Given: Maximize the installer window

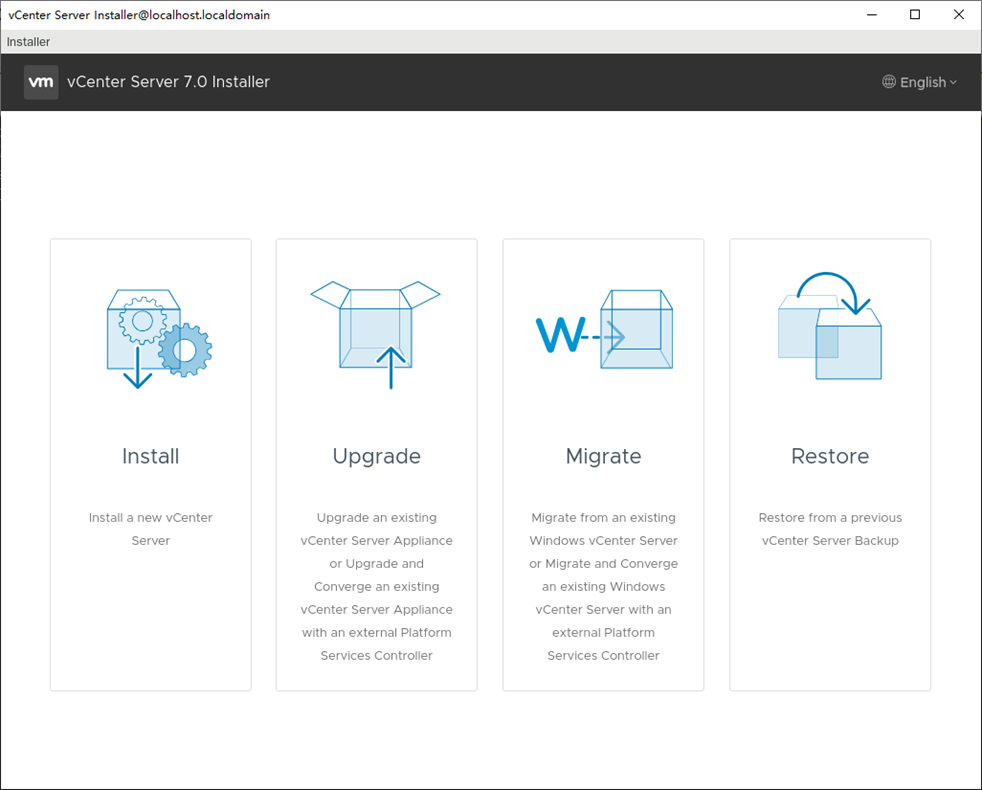Looking at the screenshot, I should [914, 15].
